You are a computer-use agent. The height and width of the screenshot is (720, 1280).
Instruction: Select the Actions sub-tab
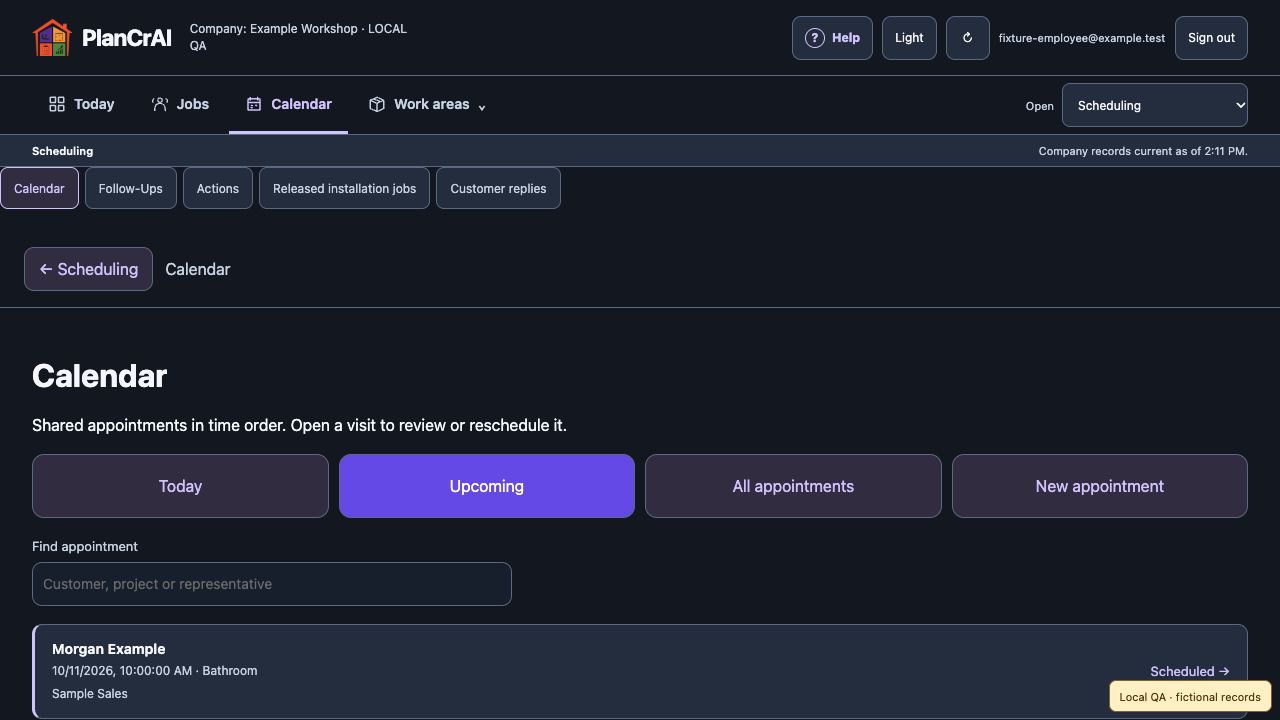point(218,188)
